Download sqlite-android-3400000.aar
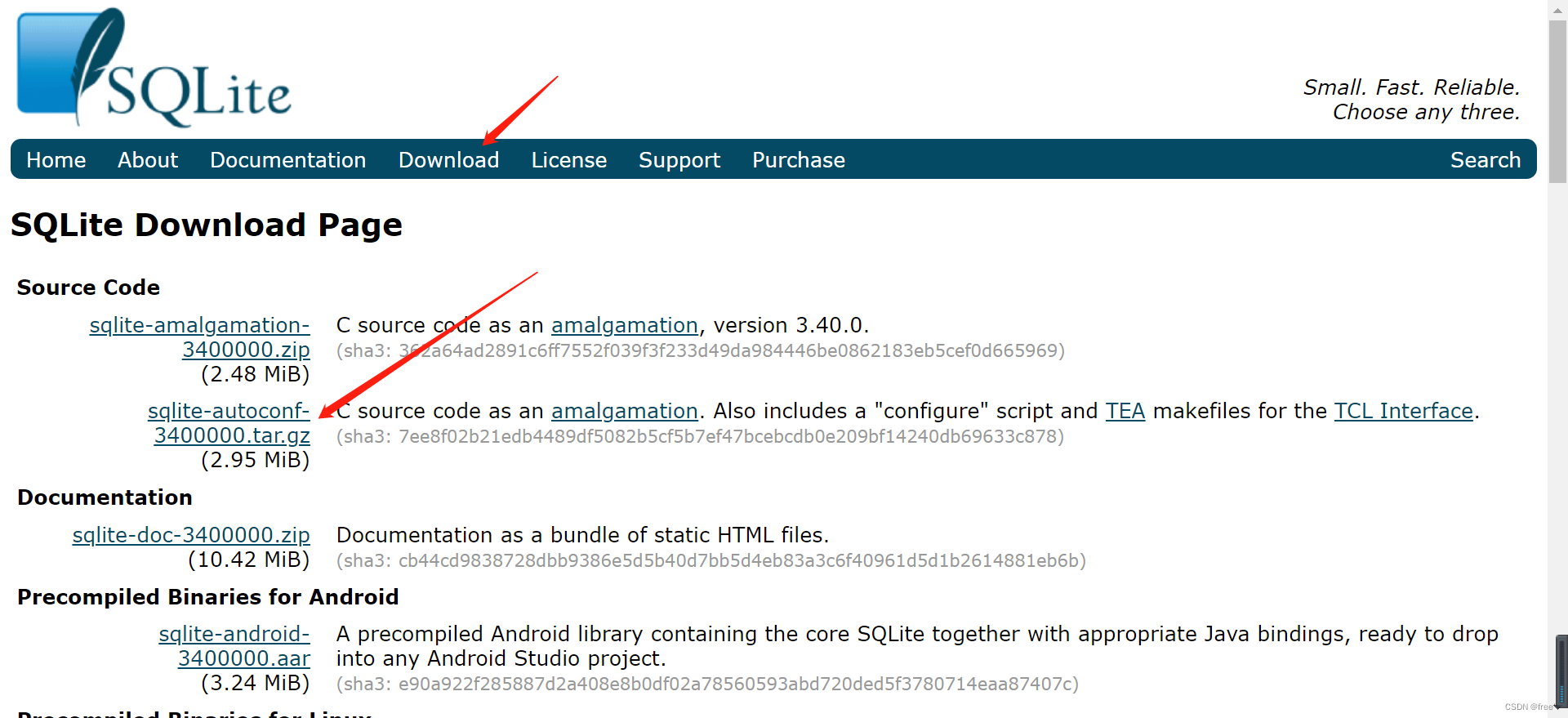 (x=234, y=646)
